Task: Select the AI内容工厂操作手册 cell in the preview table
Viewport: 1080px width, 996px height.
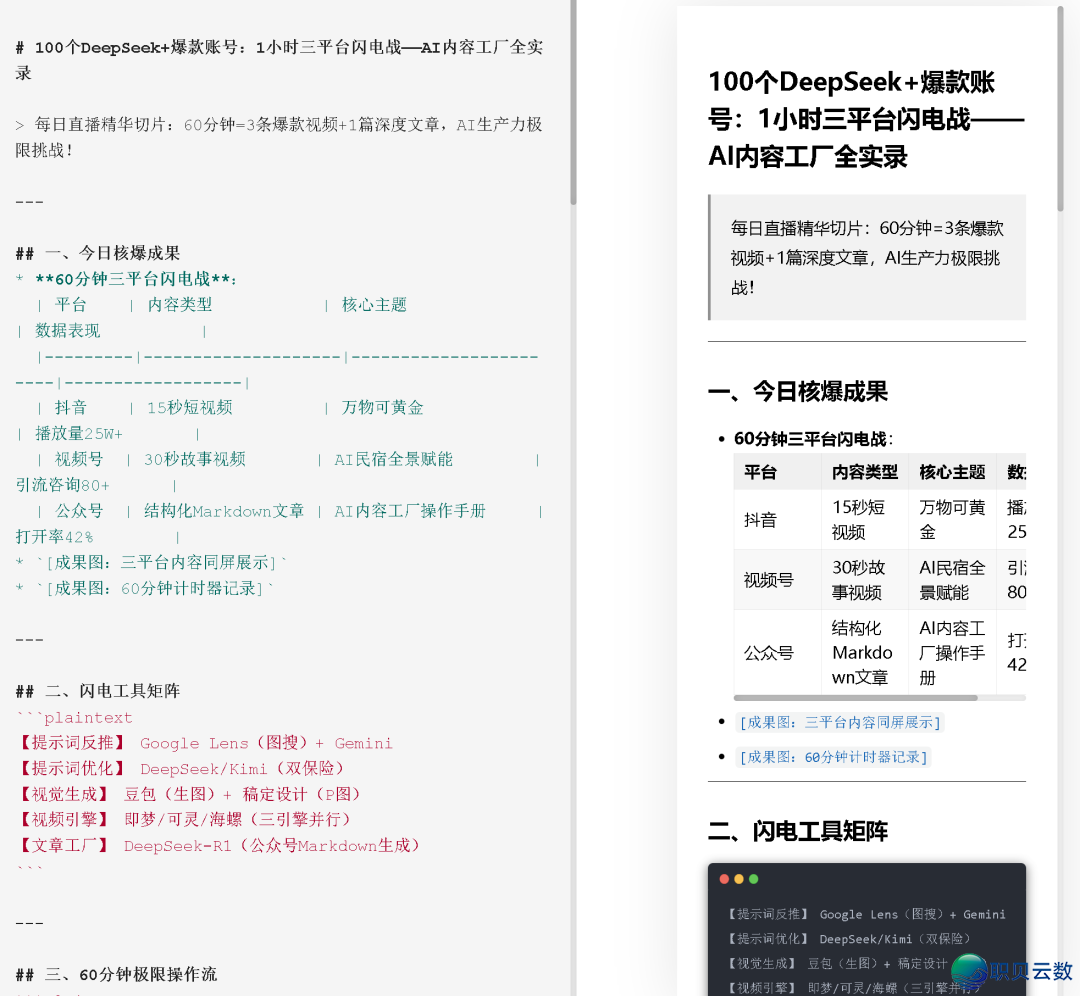Action: pyautogui.click(x=953, y=652)
